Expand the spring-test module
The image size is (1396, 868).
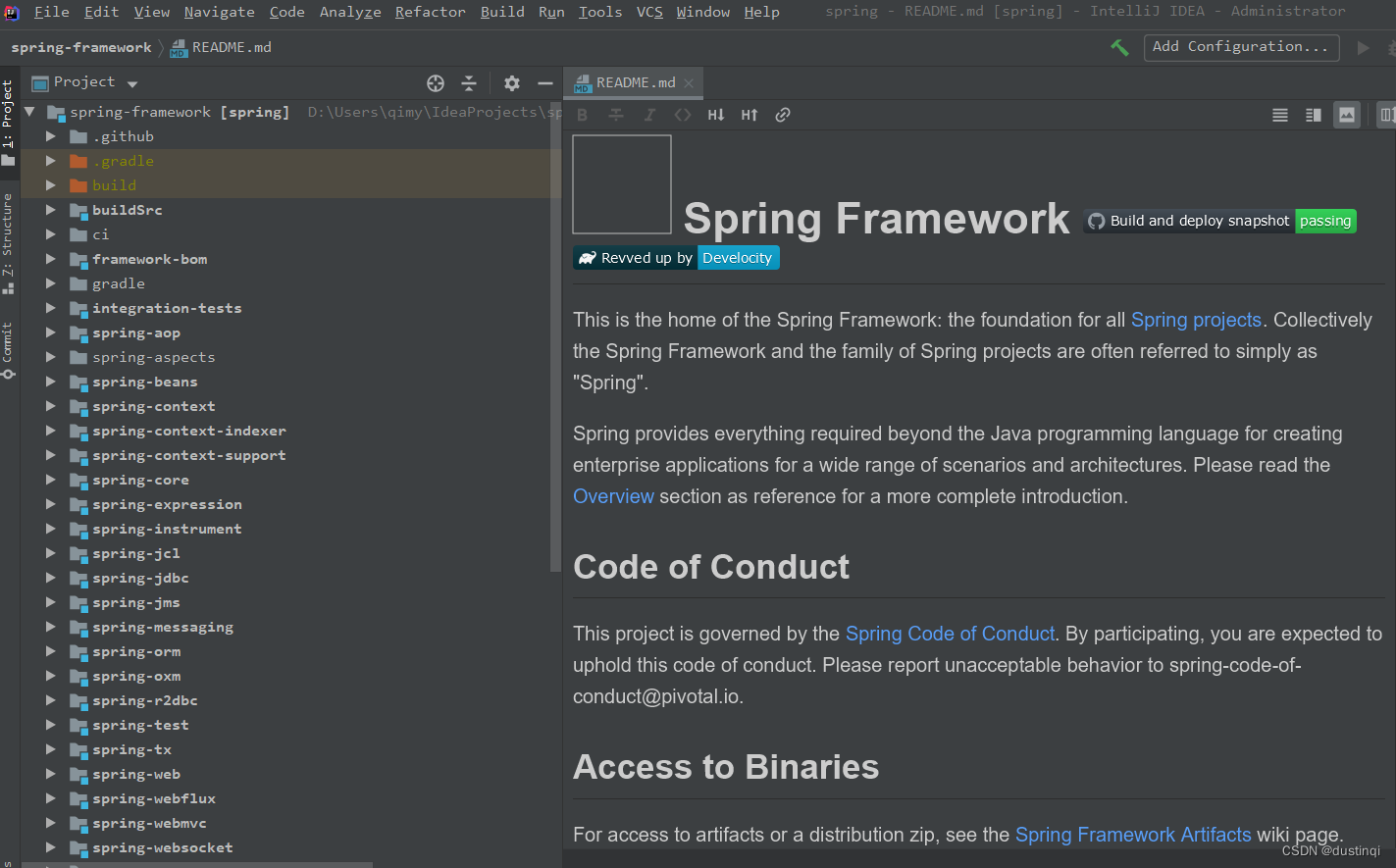click(x=51, y=725)
